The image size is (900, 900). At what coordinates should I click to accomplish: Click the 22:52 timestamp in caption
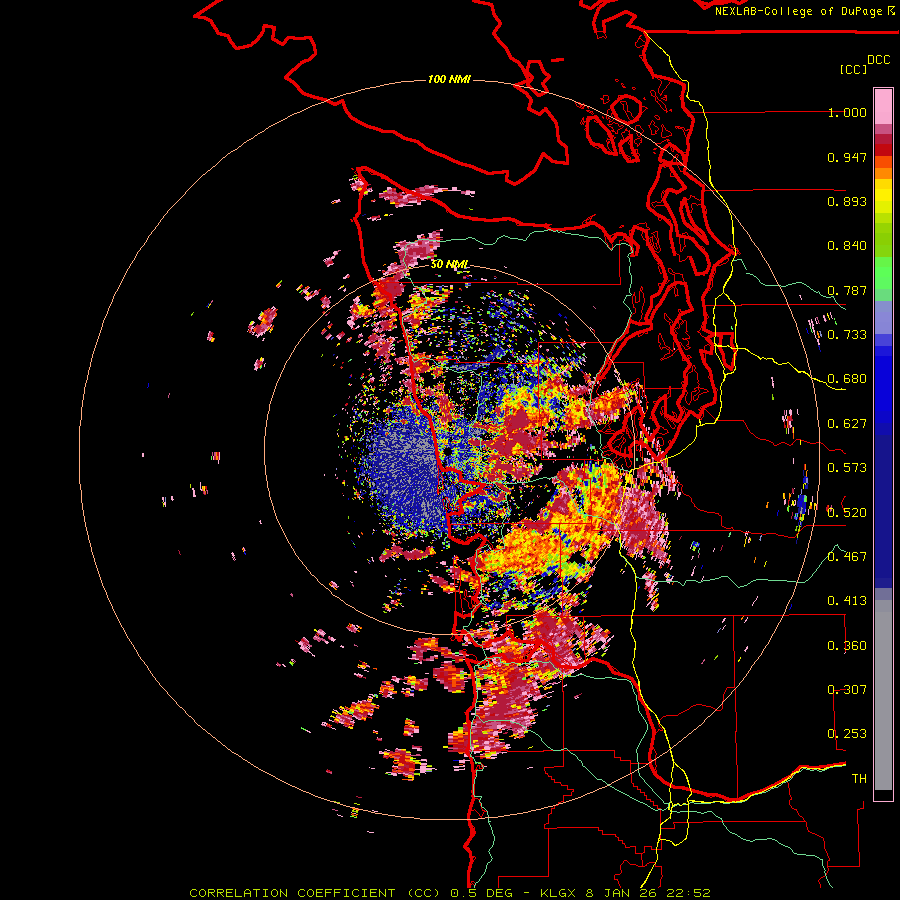click(687, 893)
